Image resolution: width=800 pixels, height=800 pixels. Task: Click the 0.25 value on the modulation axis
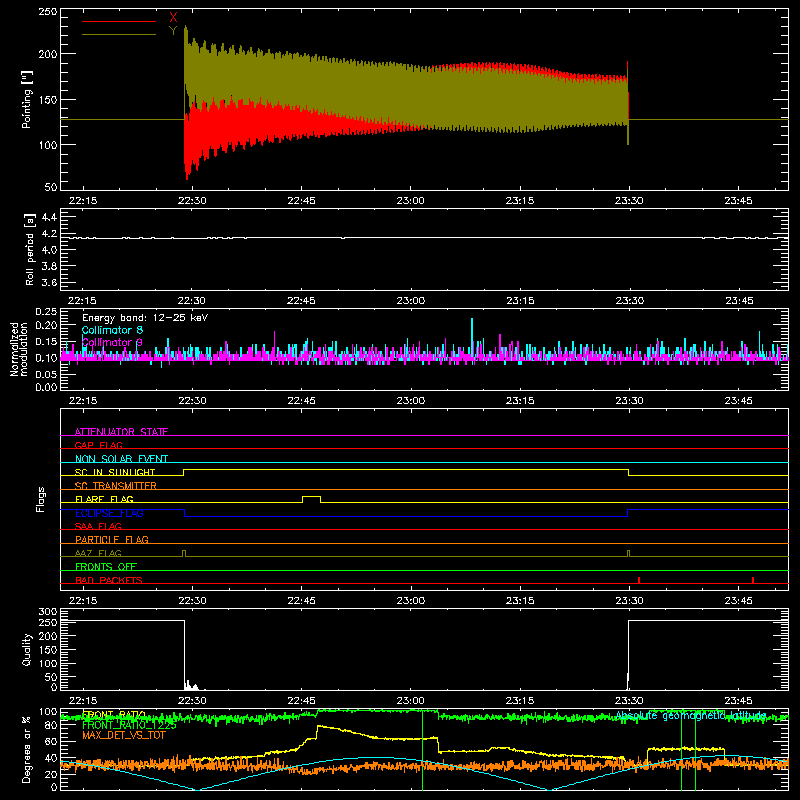point(46,312)
